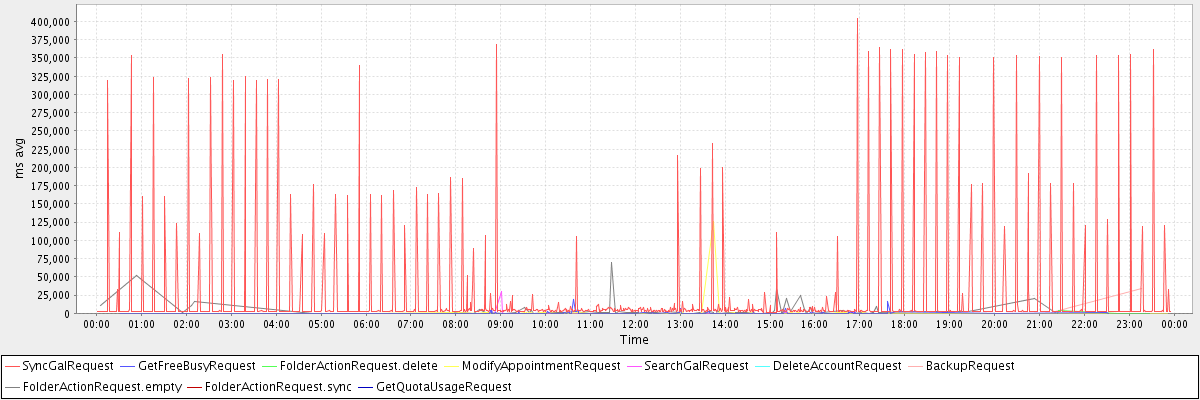
Task: Click the "Time" x-axis title
Action: coord(634,340)
